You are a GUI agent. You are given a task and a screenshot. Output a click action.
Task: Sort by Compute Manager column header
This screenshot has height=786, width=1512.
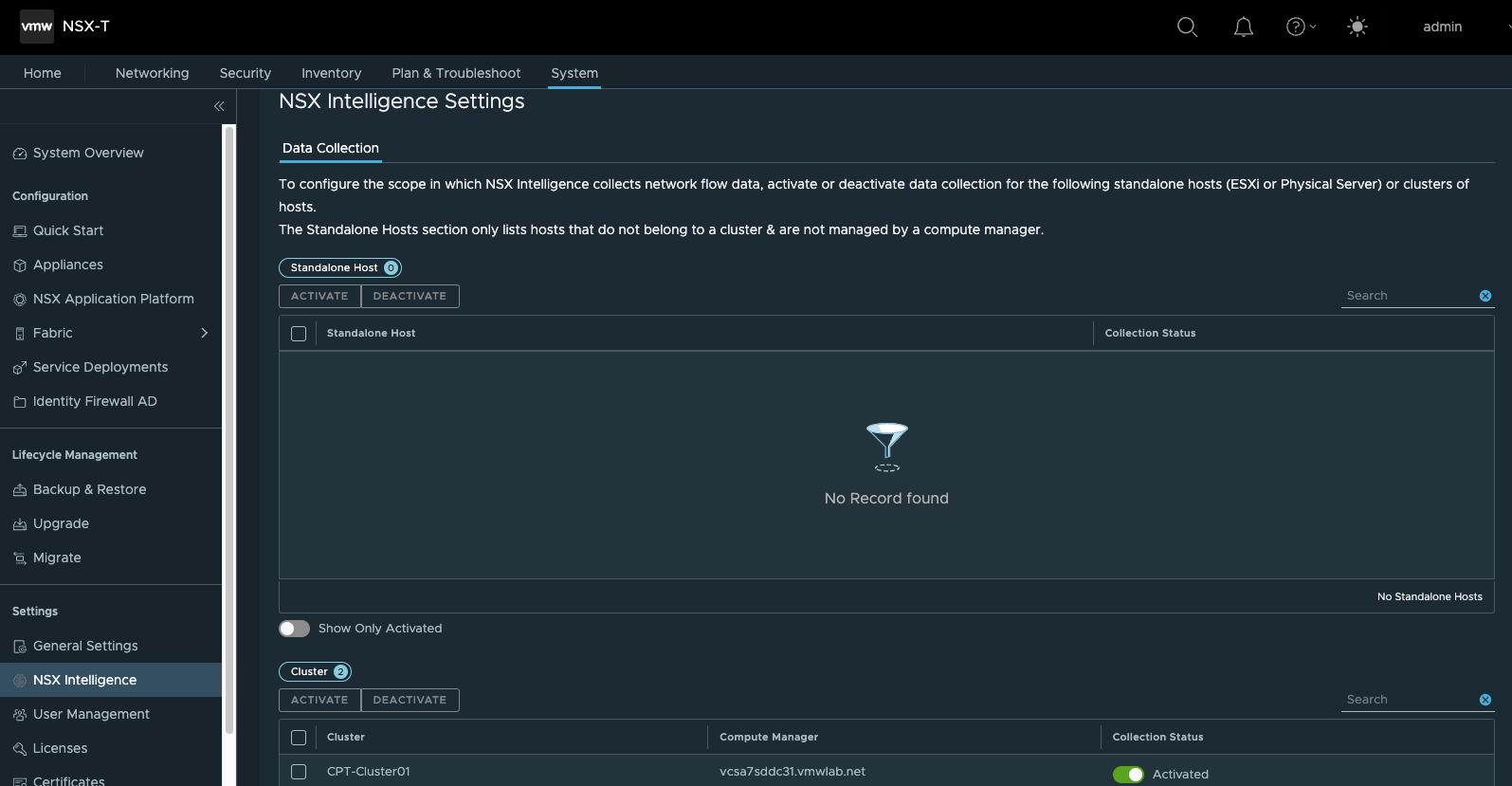coord(769,737)
